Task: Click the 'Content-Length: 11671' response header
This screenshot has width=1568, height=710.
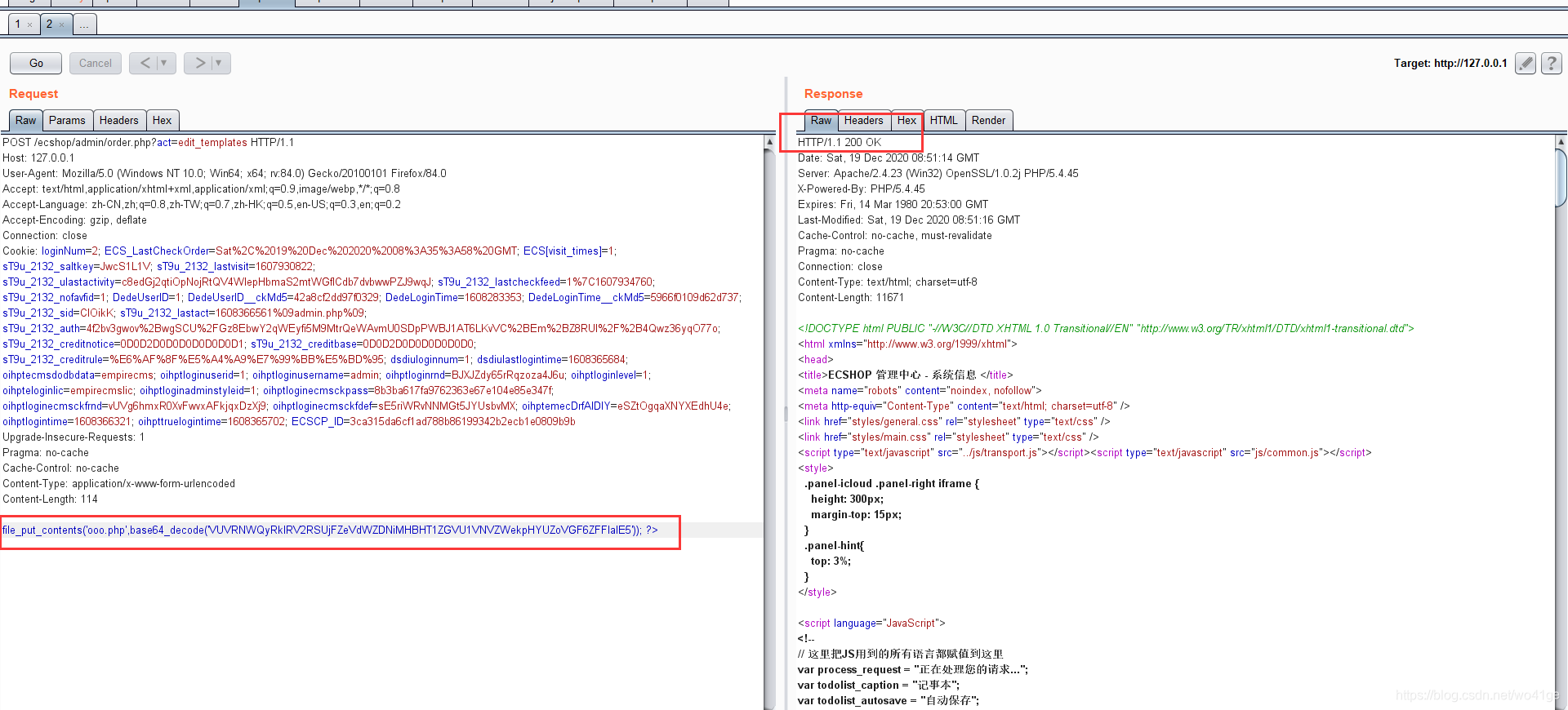Action: click(x=851, y=297)
